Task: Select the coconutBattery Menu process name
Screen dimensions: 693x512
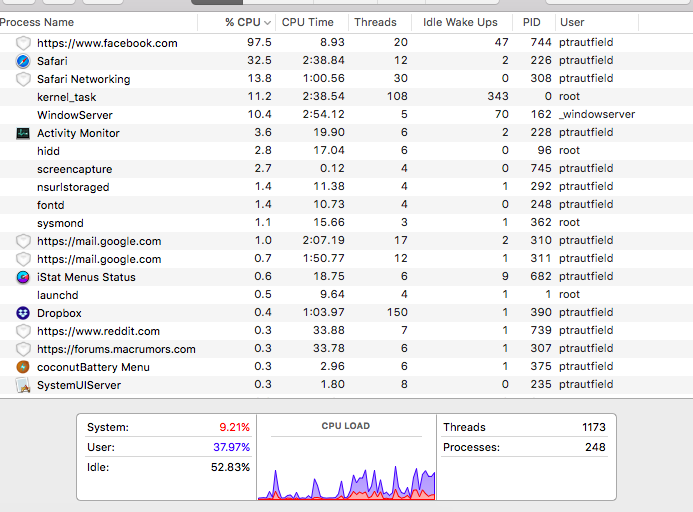Action: tap(93, 367)
